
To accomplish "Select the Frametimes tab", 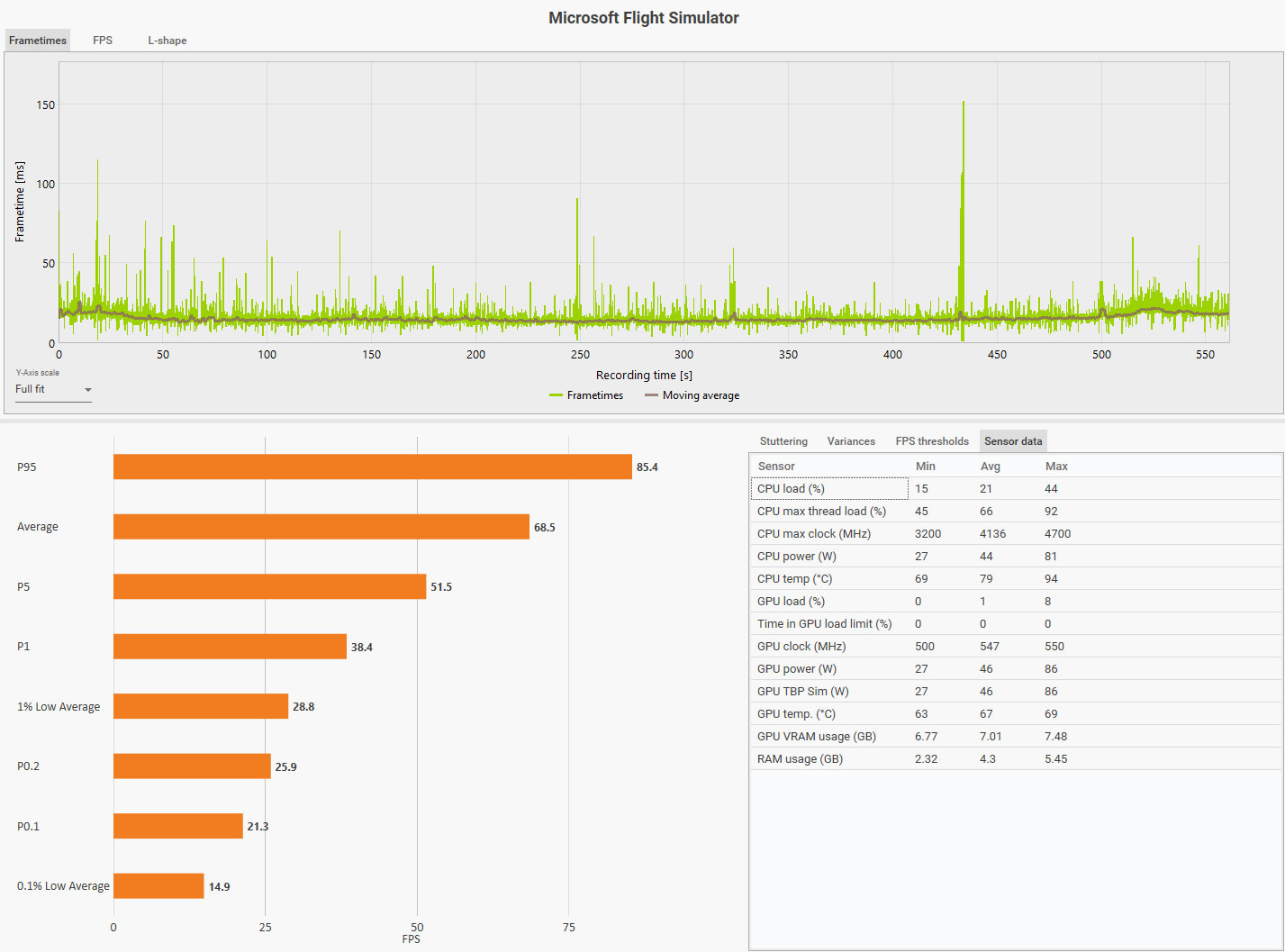I will pyautogui.click(x=38, y=41).
